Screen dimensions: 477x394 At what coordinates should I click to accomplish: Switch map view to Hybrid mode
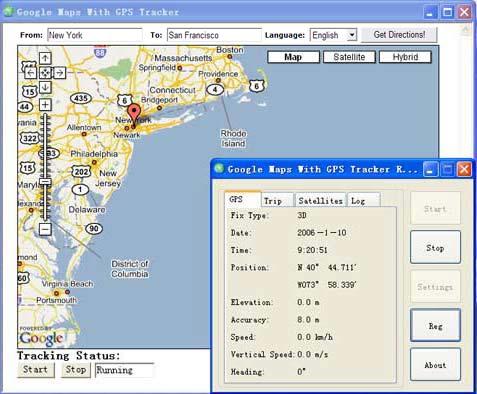405,57
